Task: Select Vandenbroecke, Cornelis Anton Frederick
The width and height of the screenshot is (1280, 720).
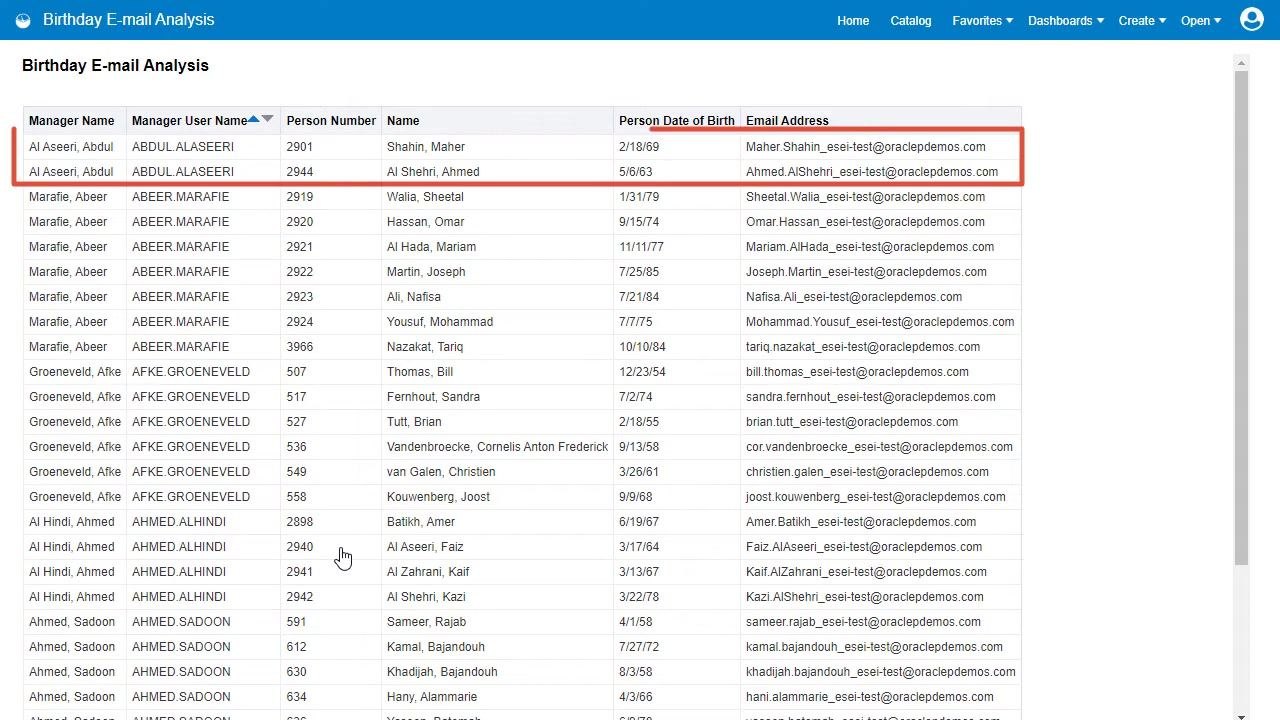Action: click(x=497, y=447)
